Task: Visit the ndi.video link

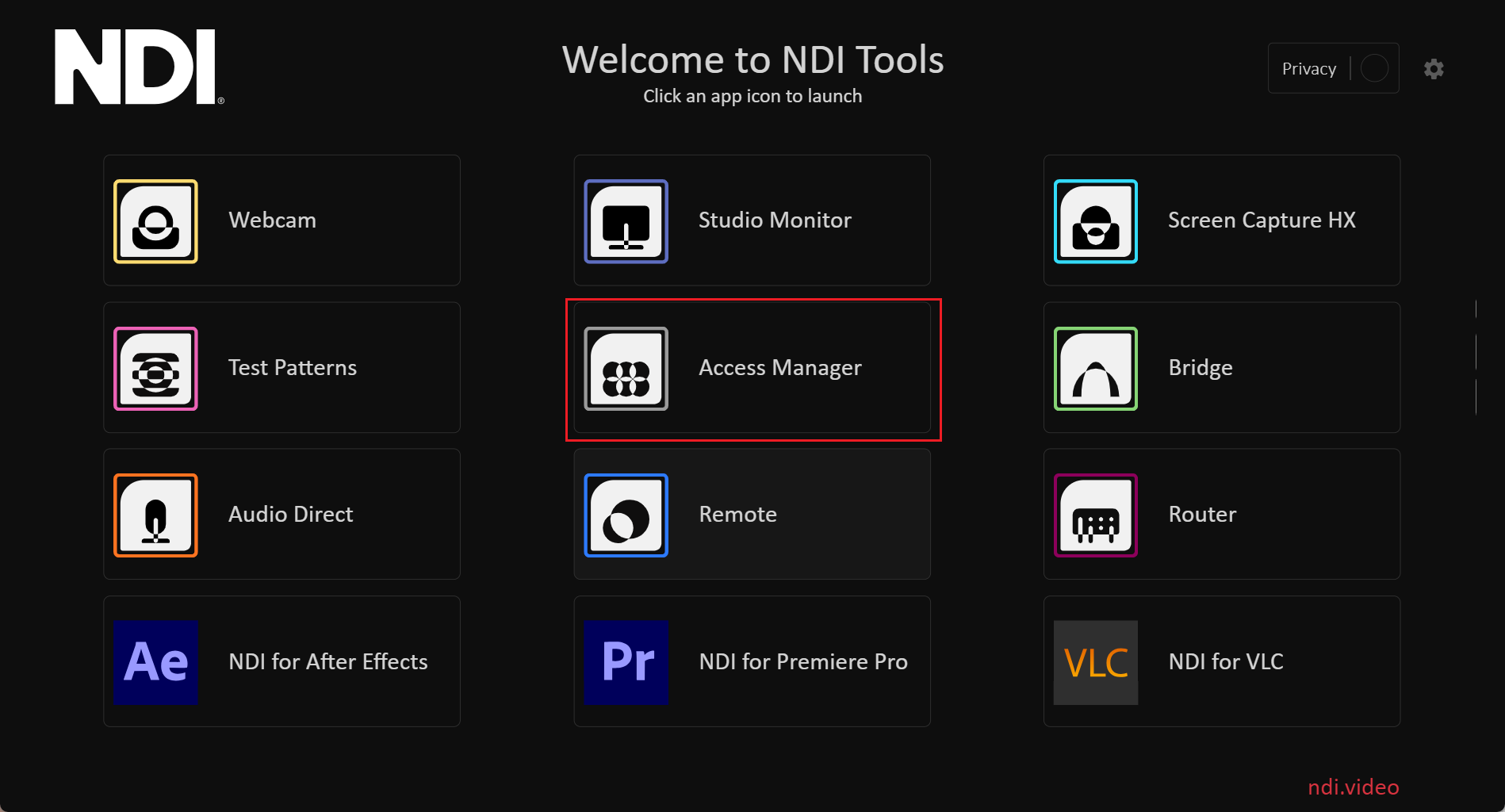Action: tap(1353, 787)
